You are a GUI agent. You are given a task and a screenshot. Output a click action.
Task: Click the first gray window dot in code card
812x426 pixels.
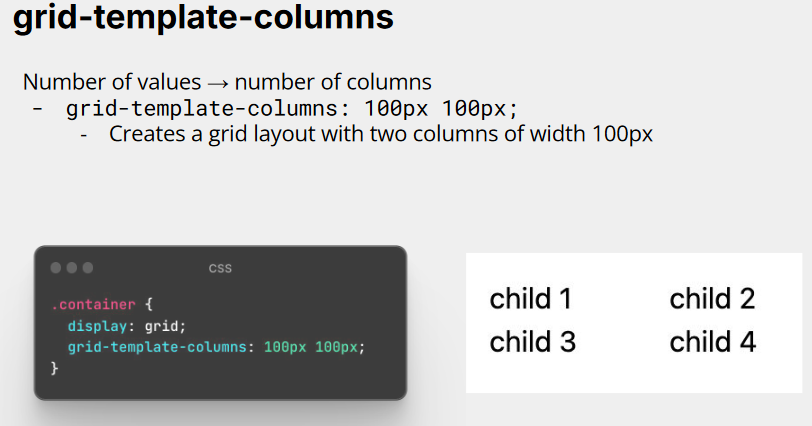(56, 268)
